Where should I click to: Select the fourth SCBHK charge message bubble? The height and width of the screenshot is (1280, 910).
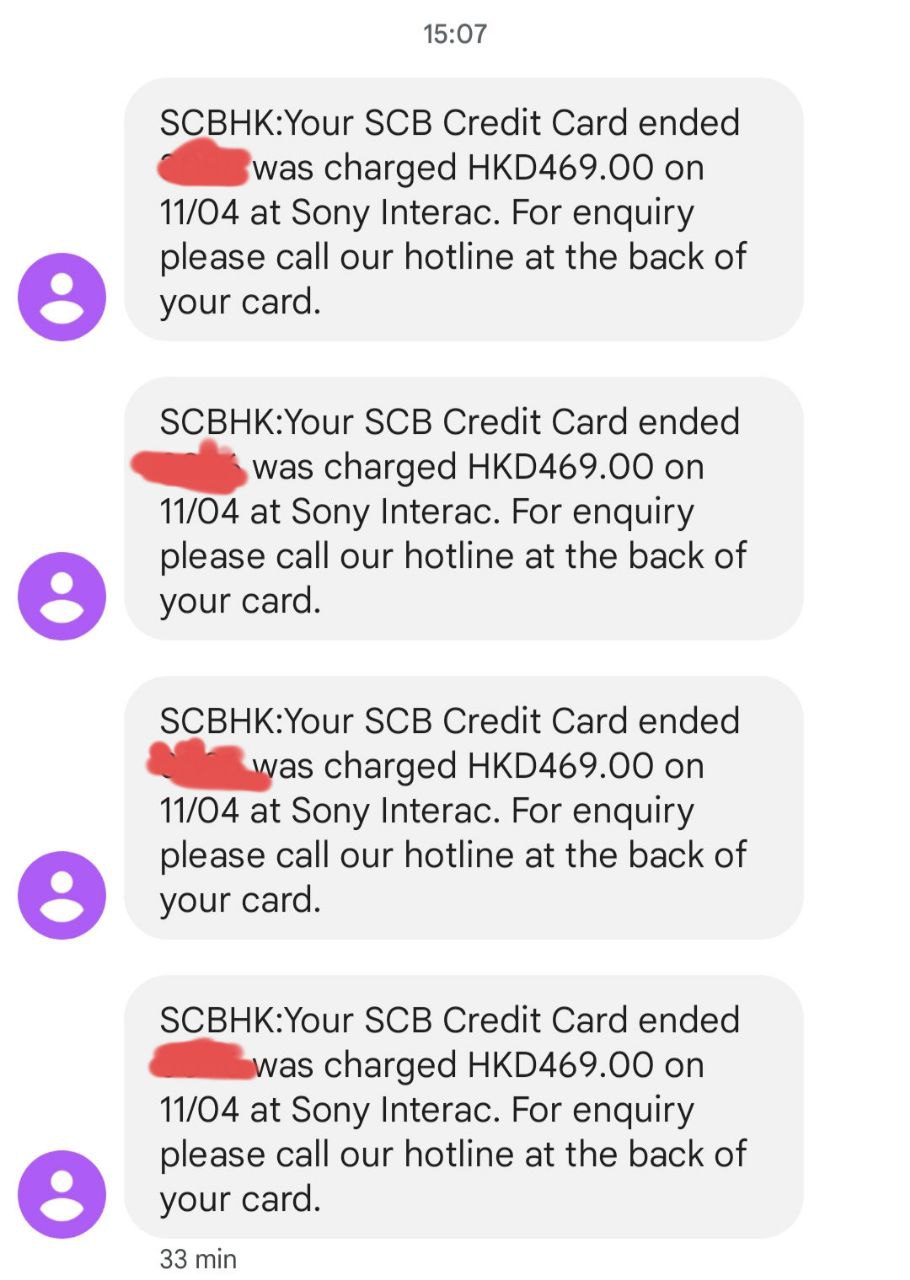click(464, 1107)
